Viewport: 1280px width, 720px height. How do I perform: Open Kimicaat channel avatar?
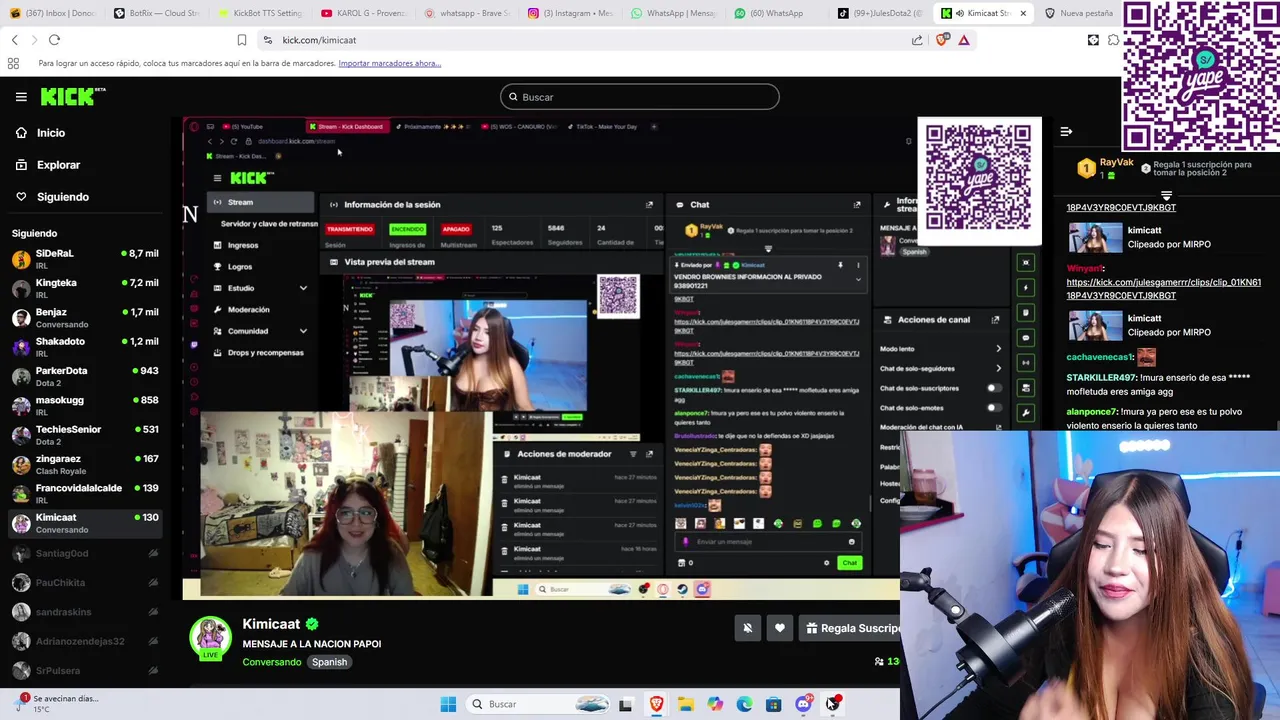tap(211, 638)
